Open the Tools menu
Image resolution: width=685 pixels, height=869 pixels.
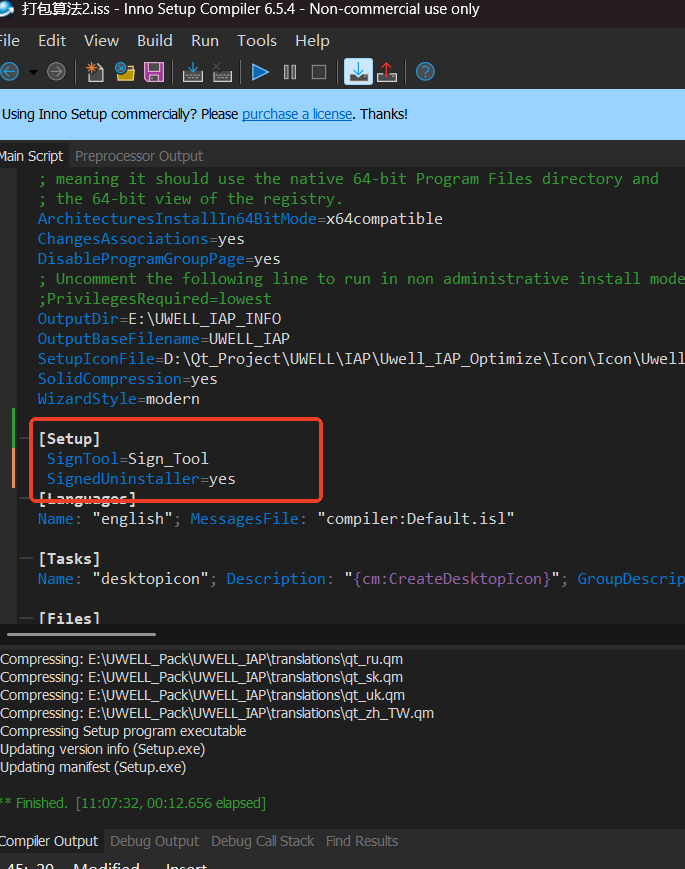click(257, 41)
